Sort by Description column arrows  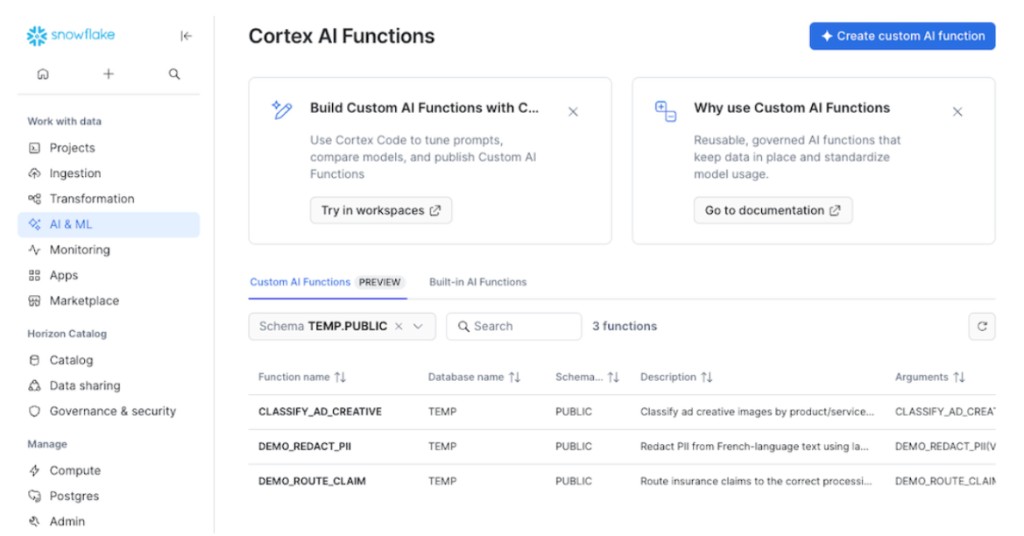pyautogui.click(x=707, y=377)
